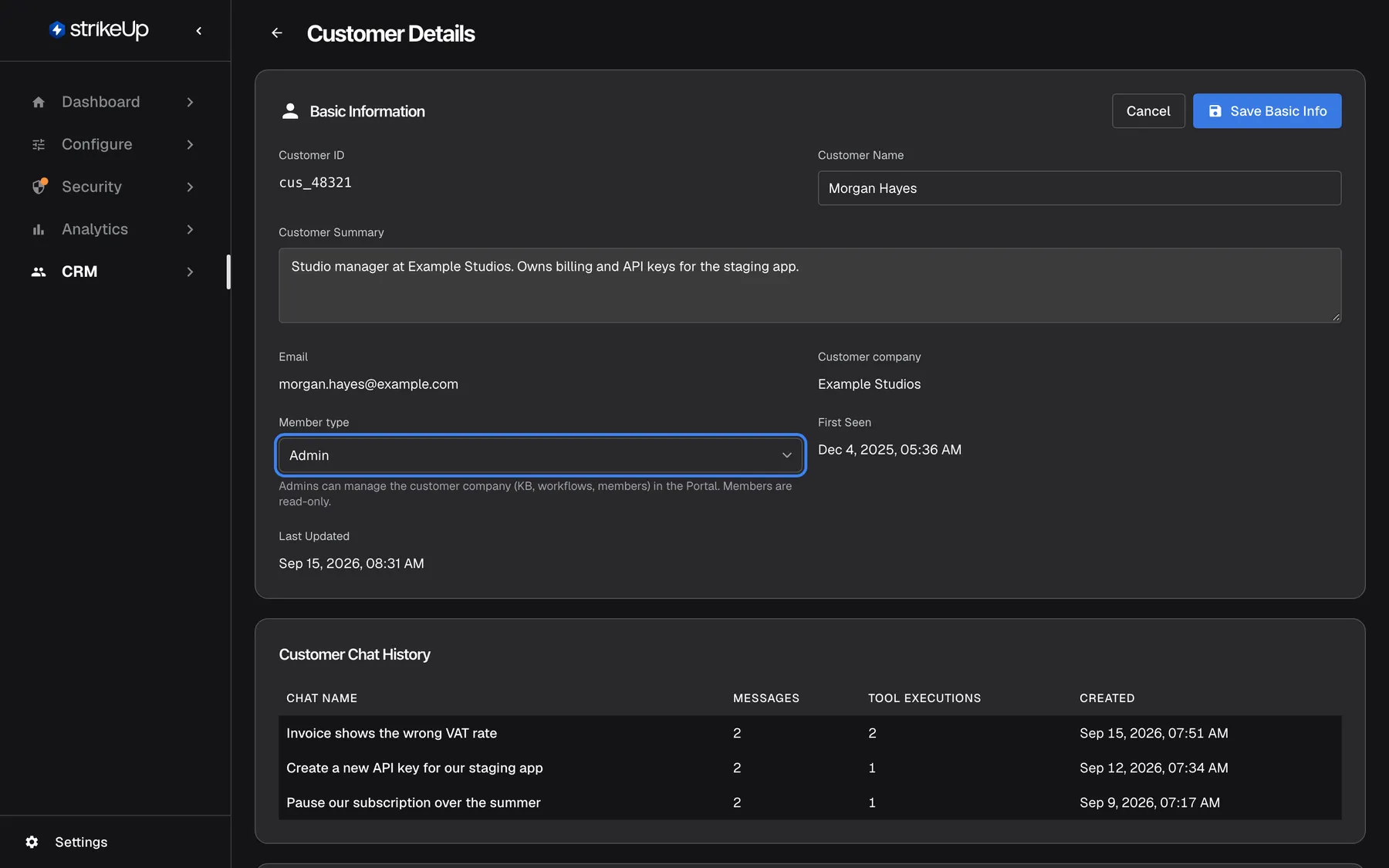Click the person icon beside Basic Information
This screenshot has width=1389, height=868.
(x=290, y=111)
